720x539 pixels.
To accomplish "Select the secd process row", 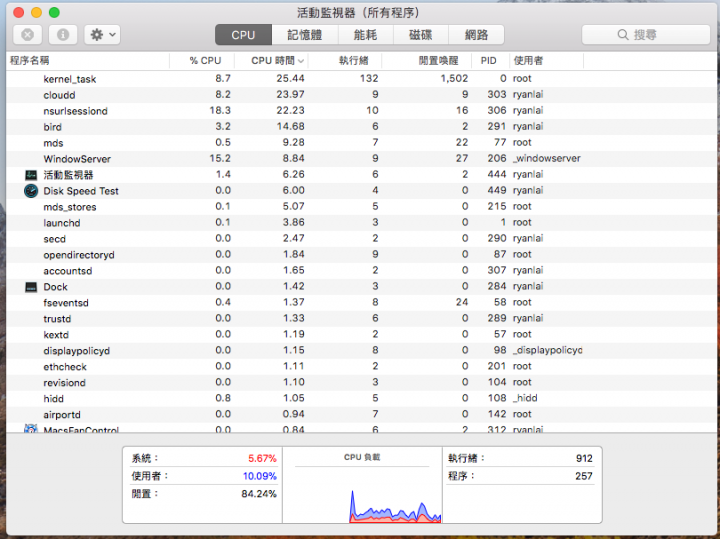I will 360,239.
